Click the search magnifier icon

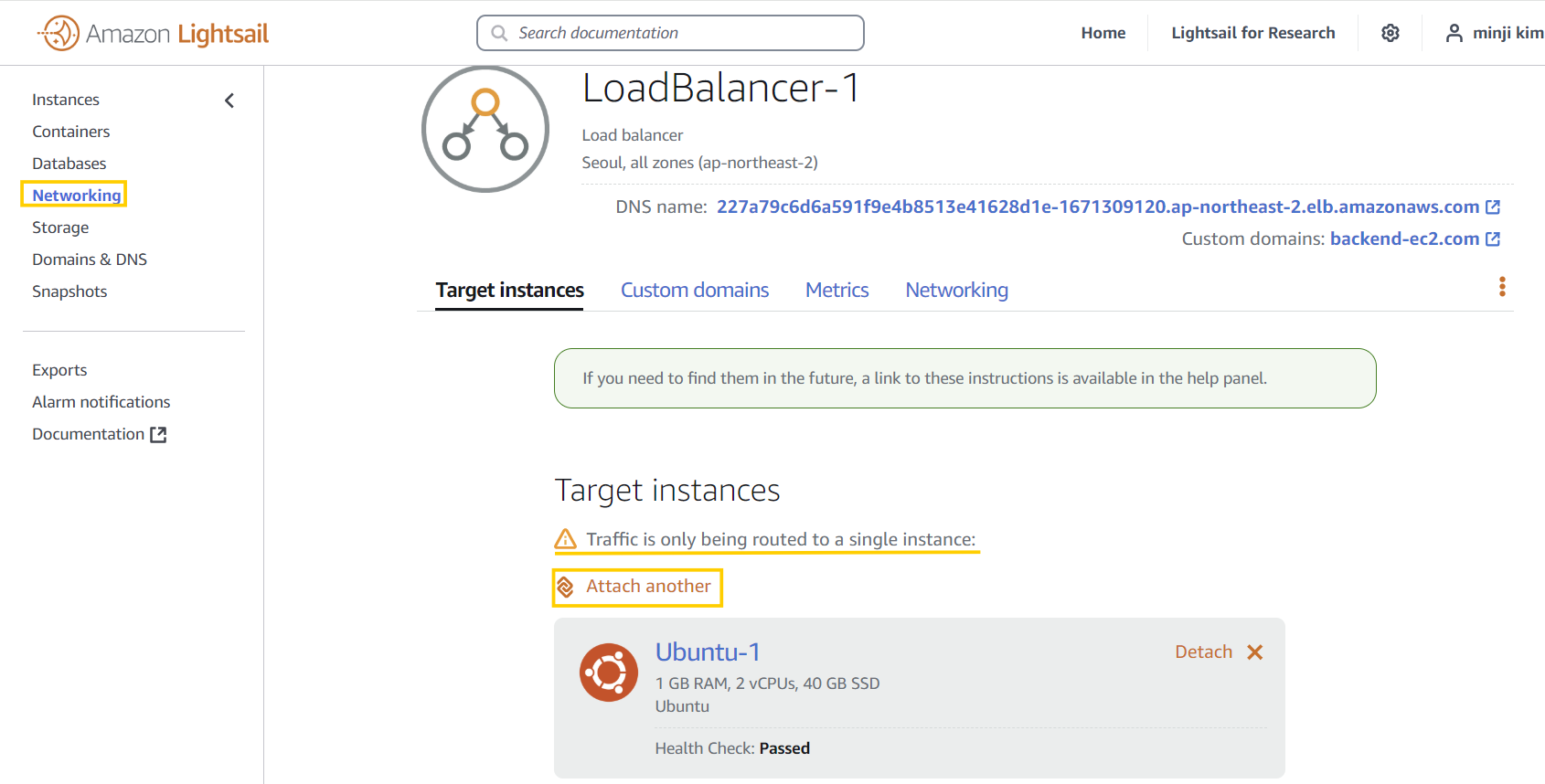(499, 33)
